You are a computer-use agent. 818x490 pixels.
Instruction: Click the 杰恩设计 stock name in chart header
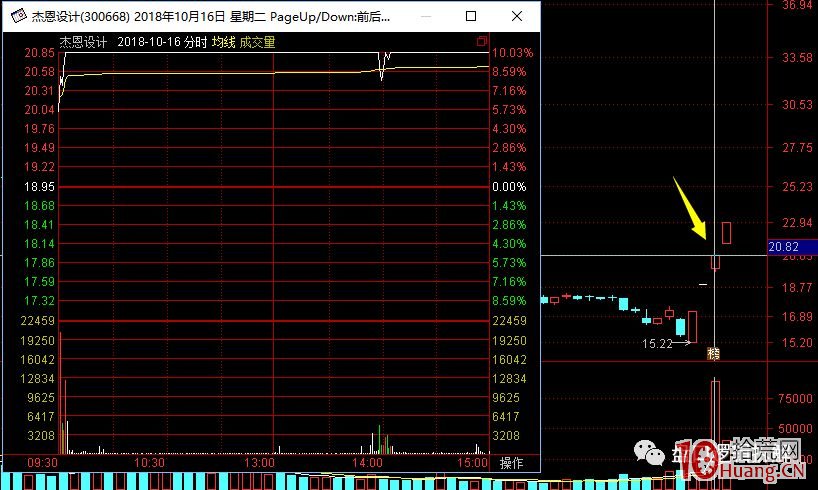(x=83, y=42)
